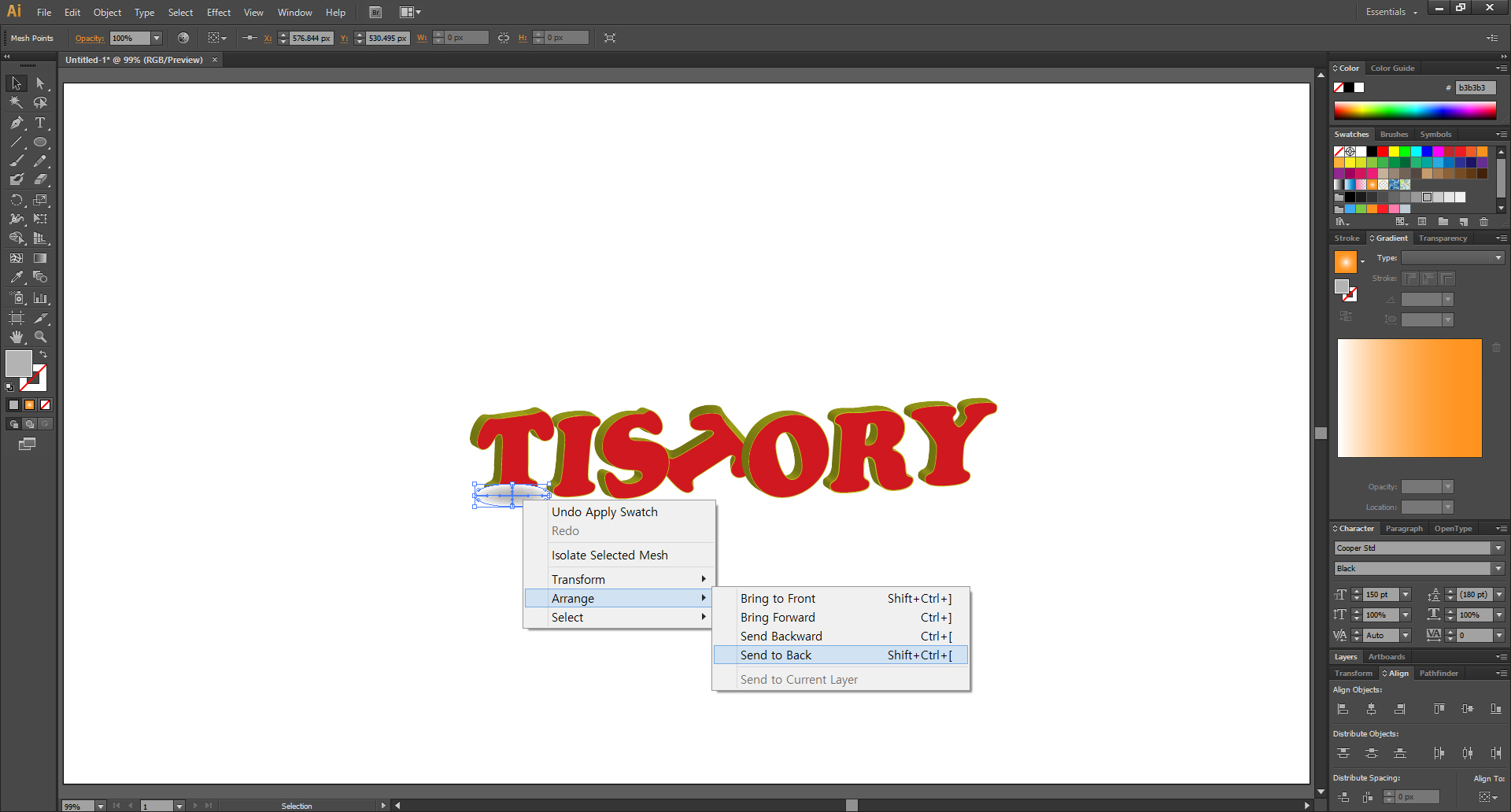Click the X coordinate input field

pos(312,38)
